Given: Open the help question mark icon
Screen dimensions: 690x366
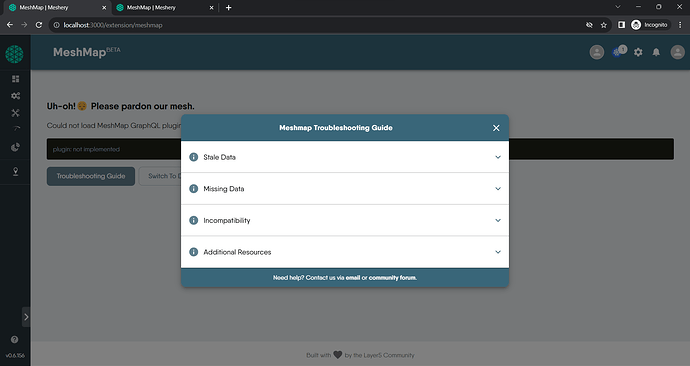Looking at the screenshot, I should [15, 340].
